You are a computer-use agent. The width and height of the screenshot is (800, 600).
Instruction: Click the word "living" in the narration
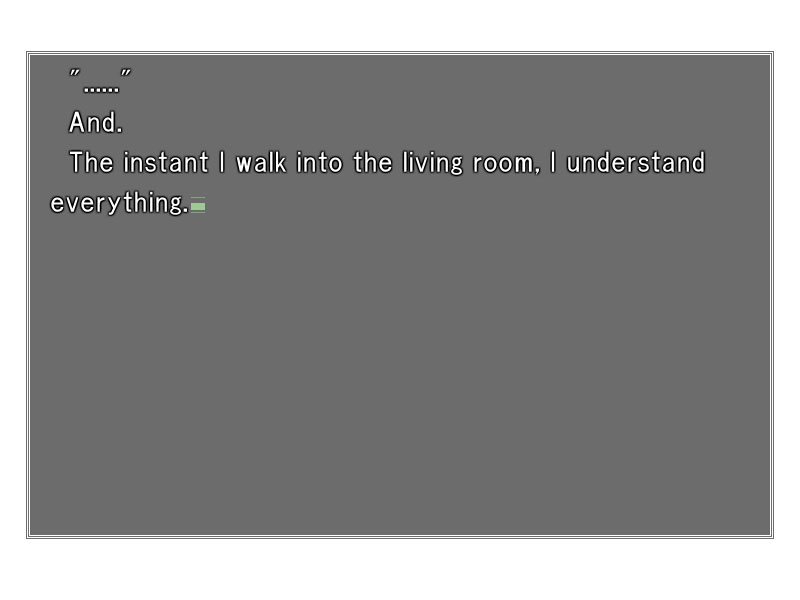click(x=432, y=163)
